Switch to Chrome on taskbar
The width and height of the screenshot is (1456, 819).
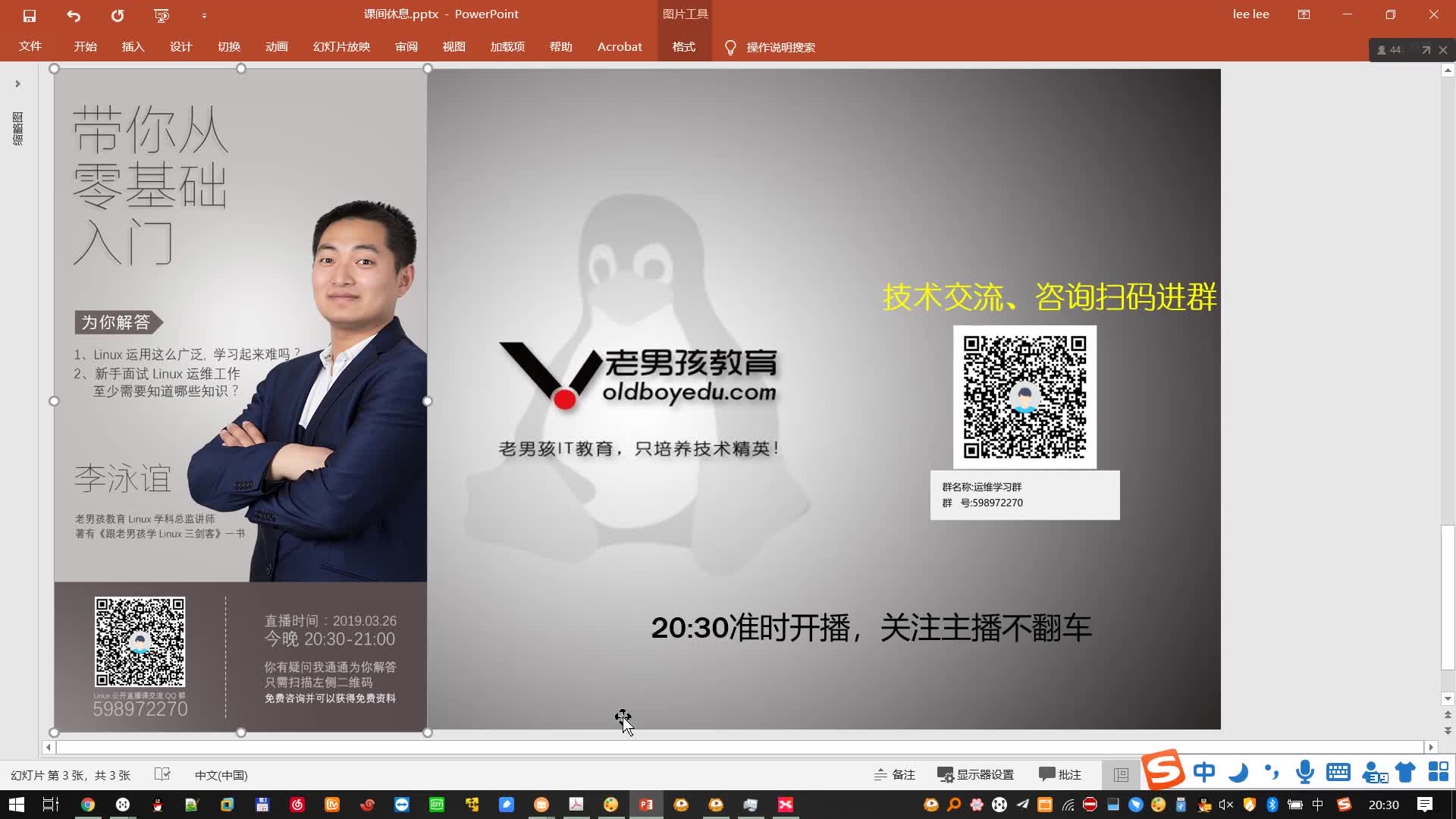coord(88,805)
